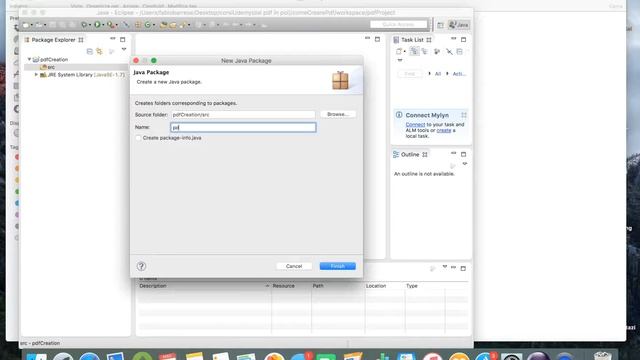Image resolution: width=640 pixels, height=360 pixels.
Task: Toggle Scheduled view icon in Task List
Action: click(x=425, y=51)
